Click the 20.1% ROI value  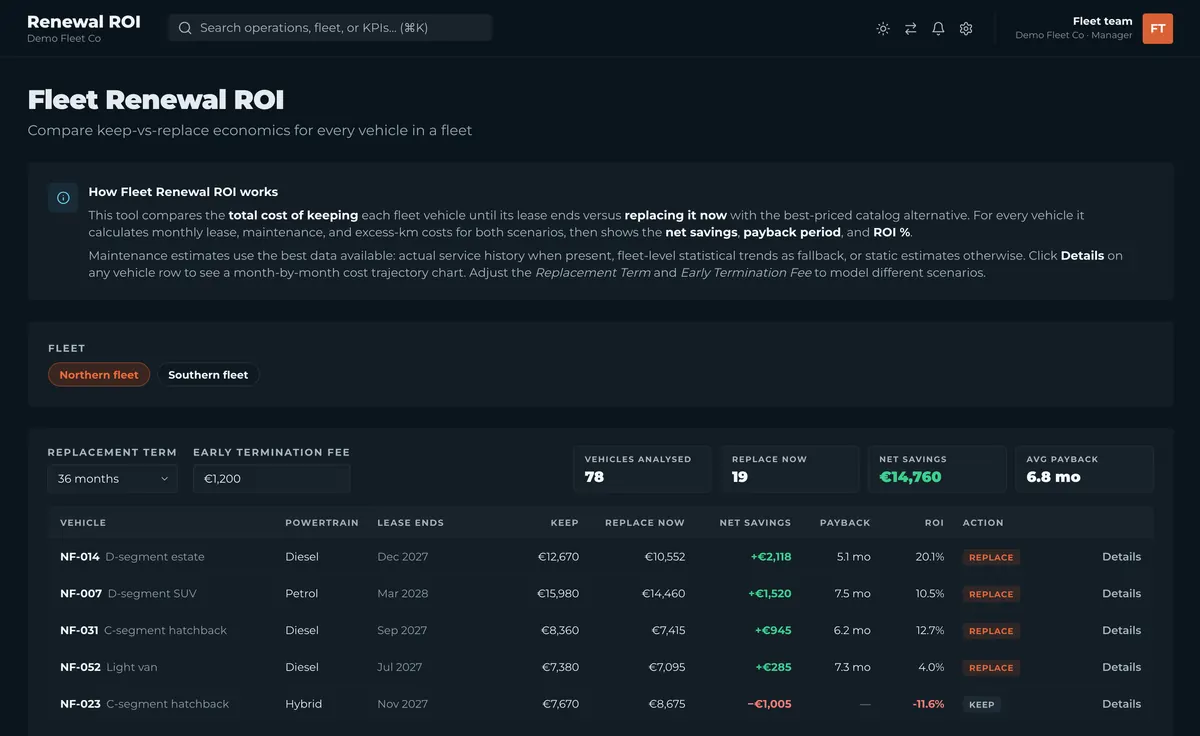[x=929, y=557]
